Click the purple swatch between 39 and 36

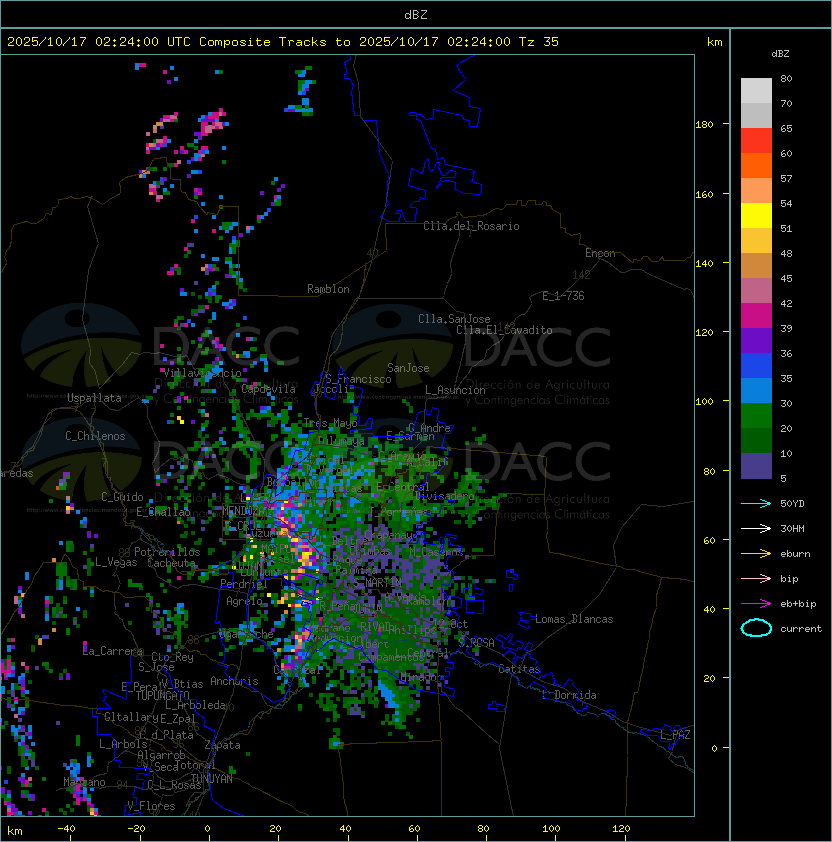756,340
